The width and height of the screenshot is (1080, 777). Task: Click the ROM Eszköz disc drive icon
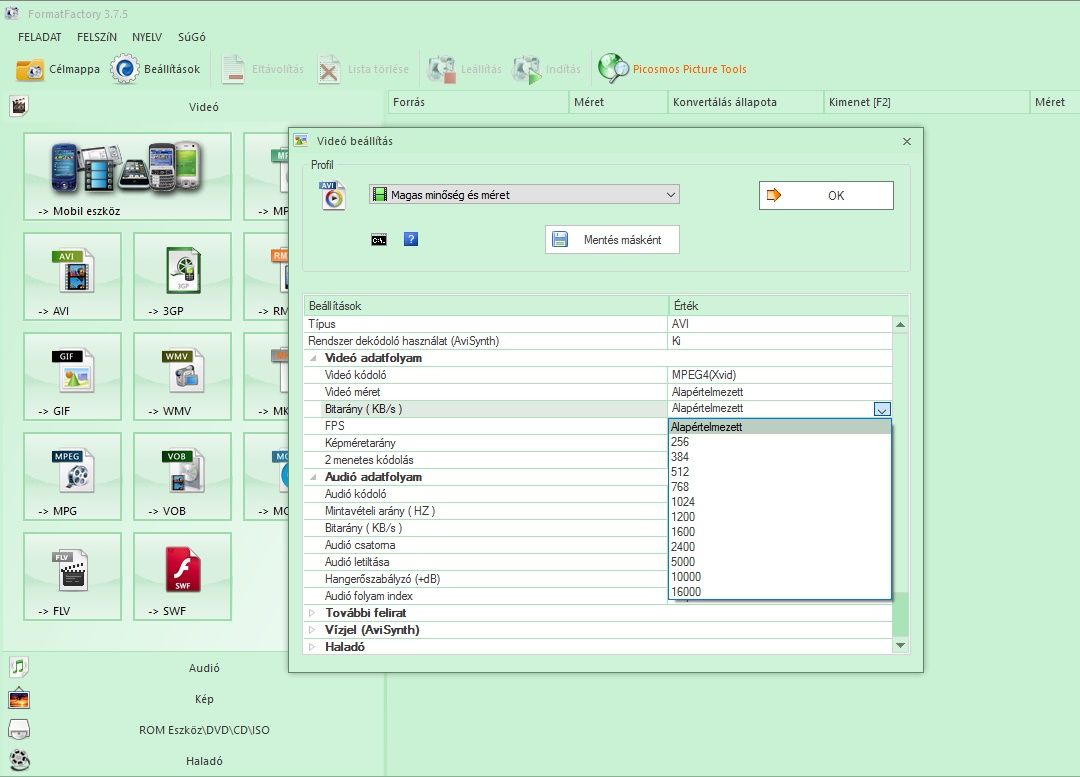click(19, 729)
